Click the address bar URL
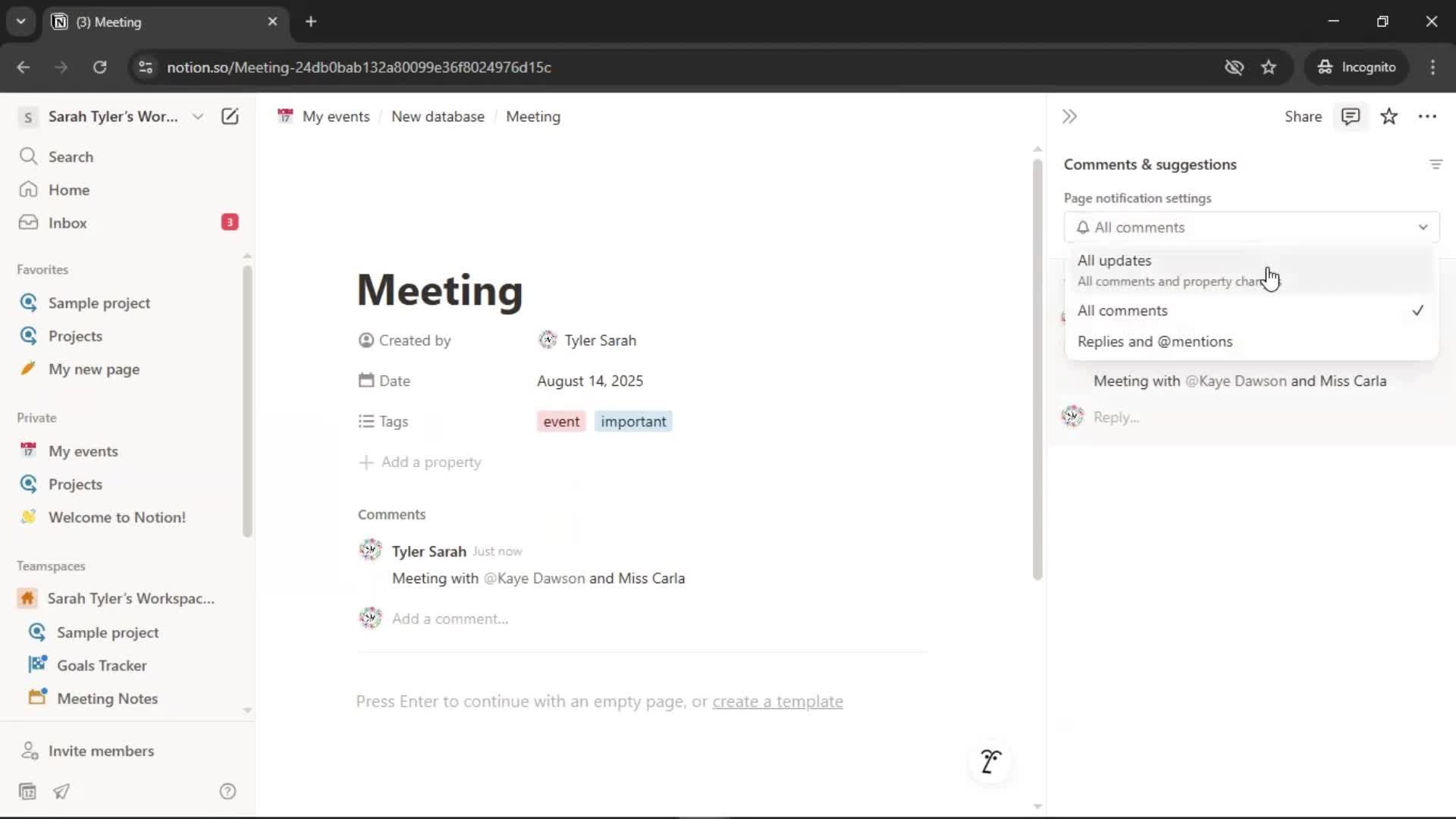The image size is (1456, 819). point(359,67)
